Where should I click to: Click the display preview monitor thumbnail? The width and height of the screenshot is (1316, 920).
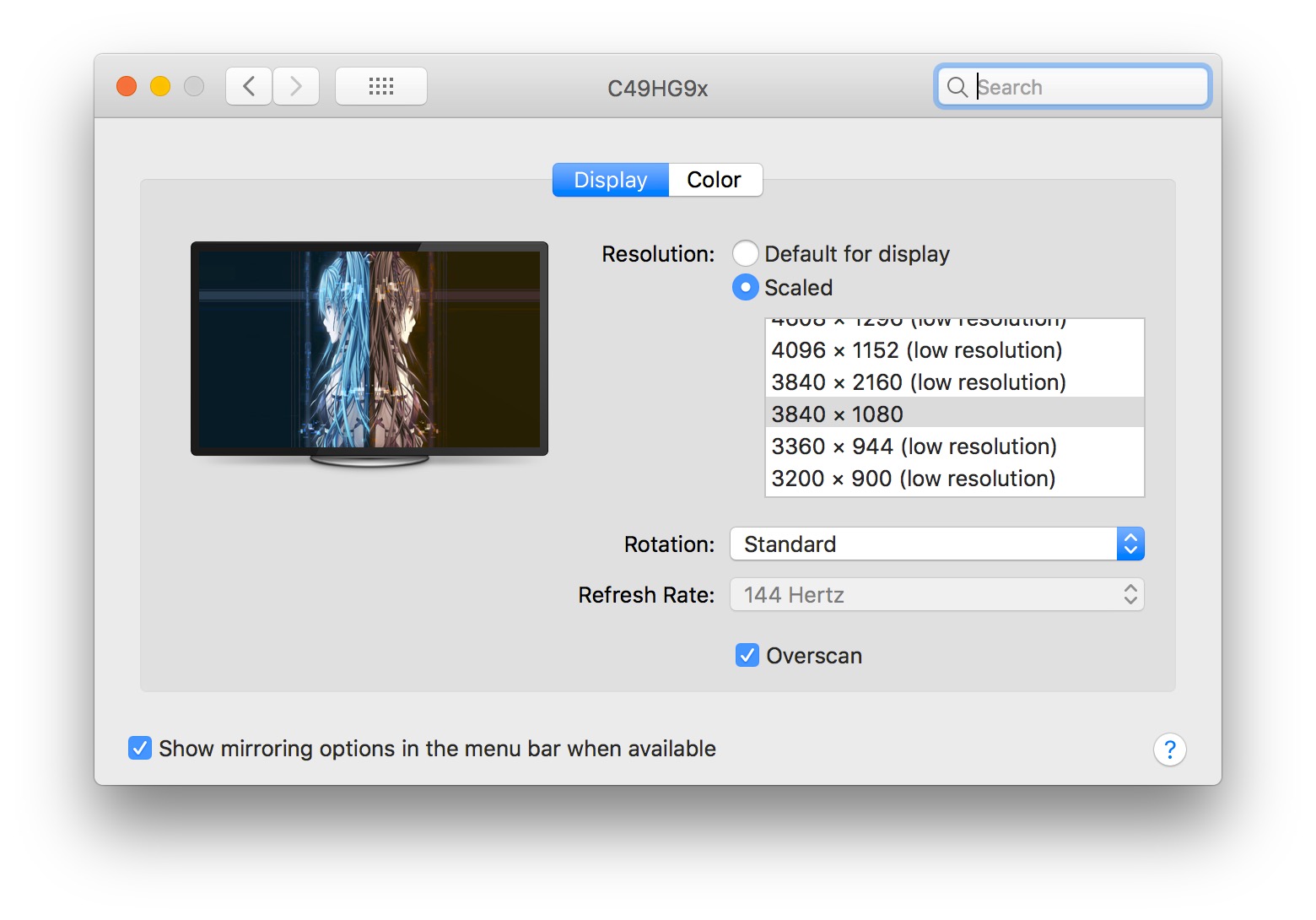[x=369, y=354]
